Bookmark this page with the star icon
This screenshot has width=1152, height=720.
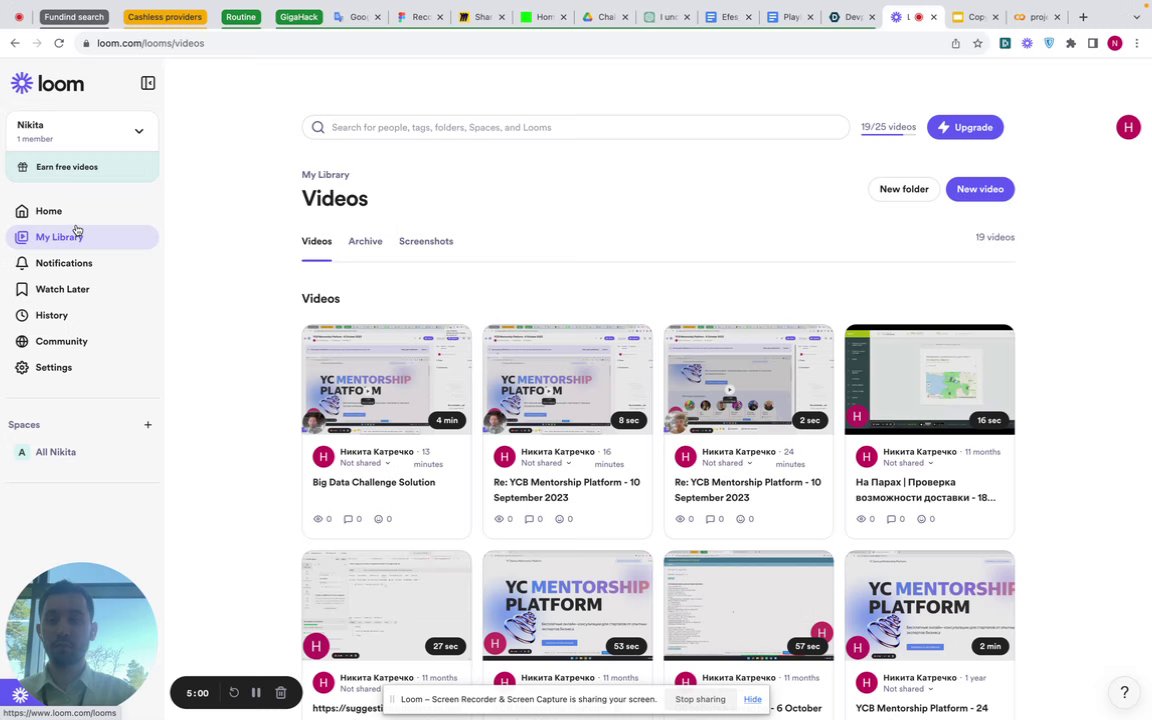pyautogui.click(x=978, y=43)
